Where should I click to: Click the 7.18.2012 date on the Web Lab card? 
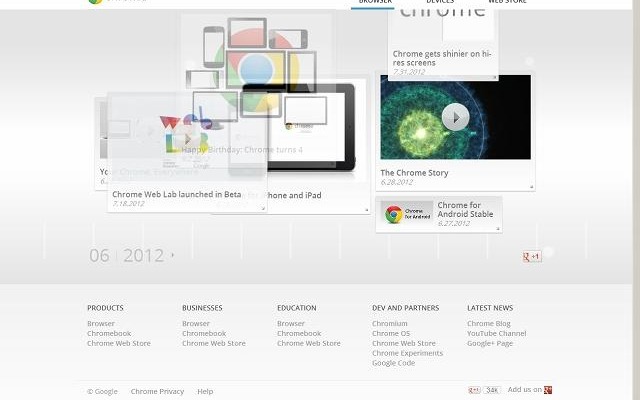(128, 203)
